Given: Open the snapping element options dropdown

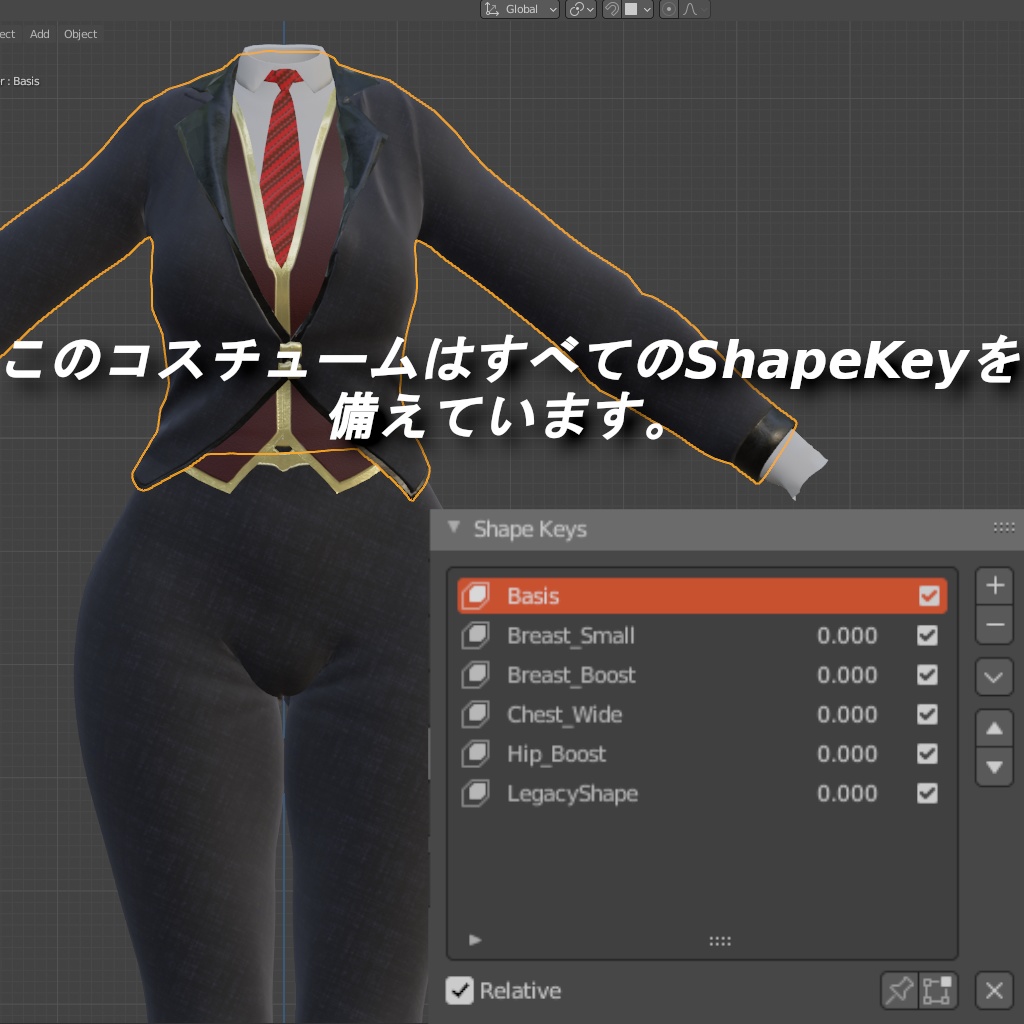Looking at the screenshot, I should [x=637, y=9].
